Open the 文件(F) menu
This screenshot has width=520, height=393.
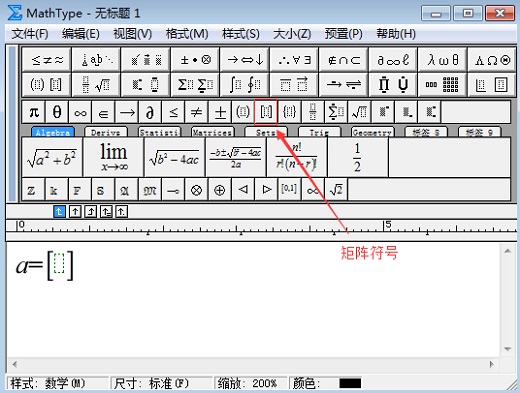coord(30,34)
